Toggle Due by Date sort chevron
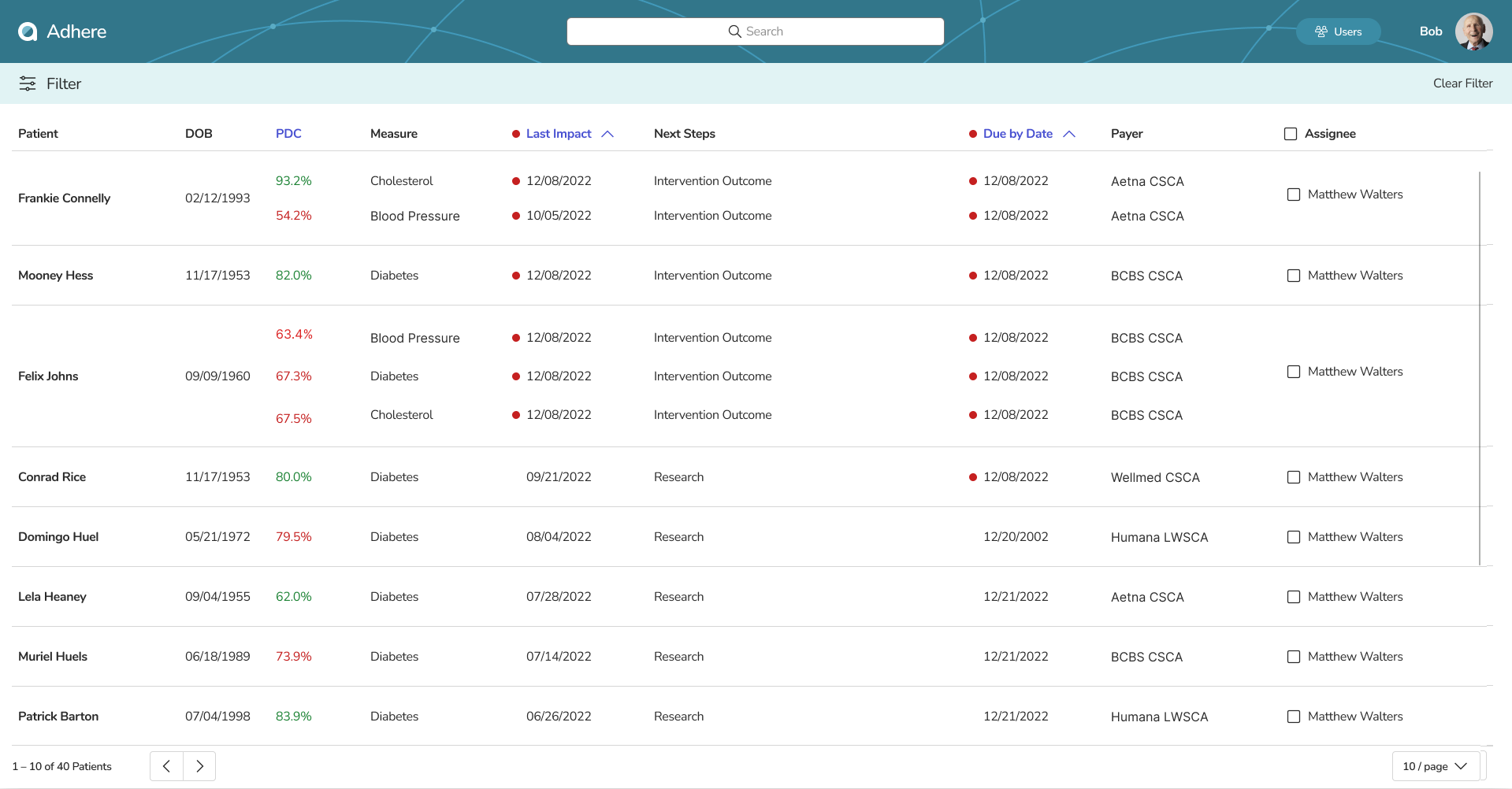This screenshot has height=789, width=1512. [x=1069, y=134]
